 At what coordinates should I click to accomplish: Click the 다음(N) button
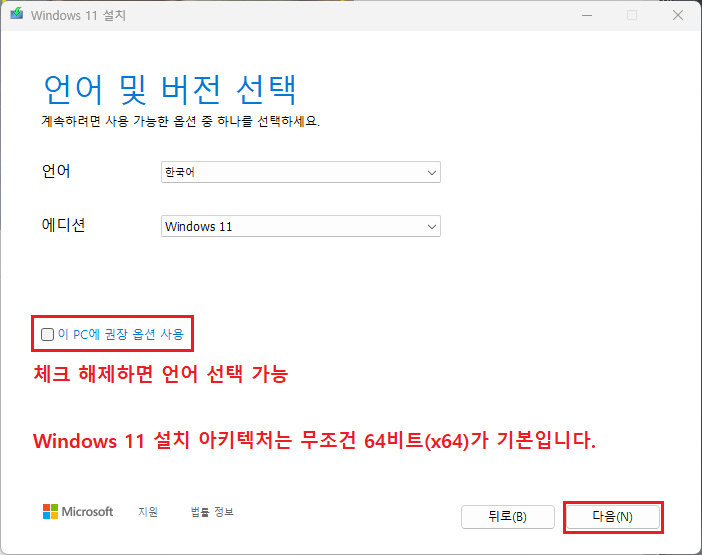coord(613,517)
